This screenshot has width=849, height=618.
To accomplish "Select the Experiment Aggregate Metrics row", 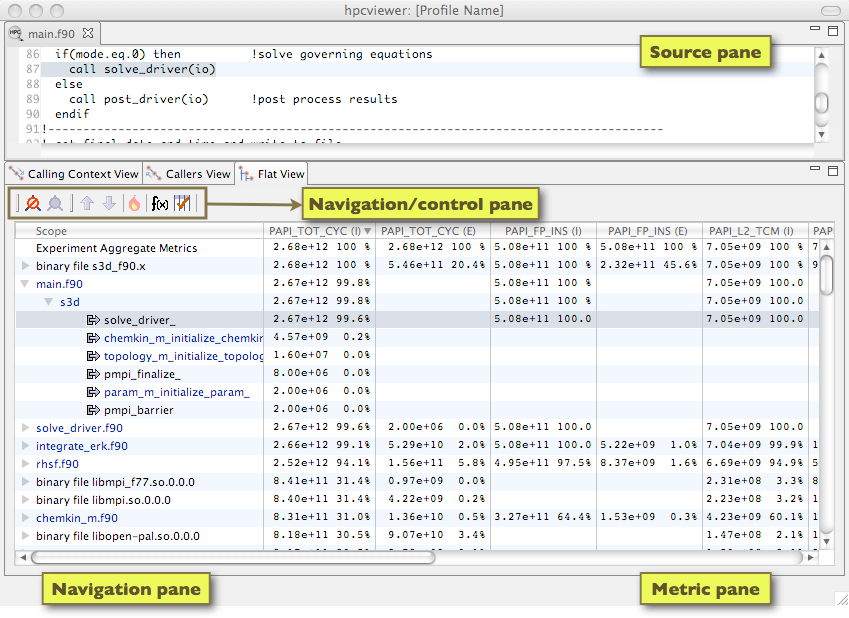I will [417, 248].
